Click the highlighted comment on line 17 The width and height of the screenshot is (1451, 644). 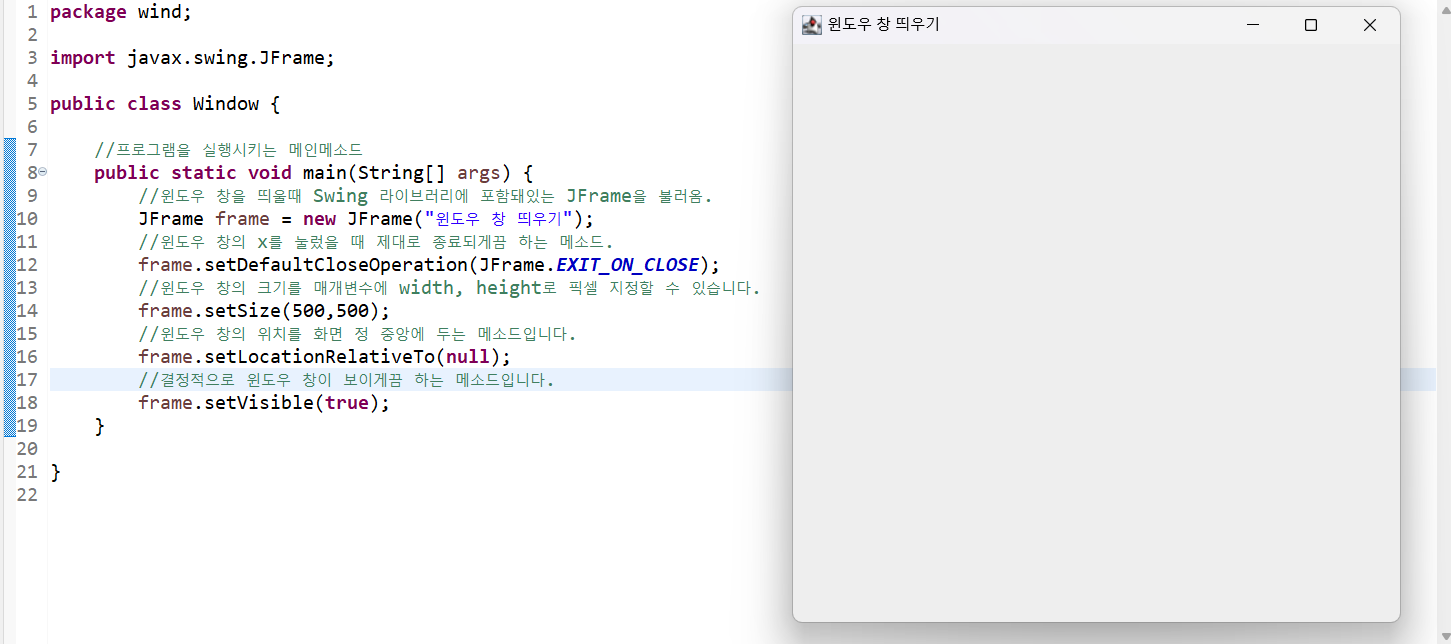pyautogui.click(x=346, y=380)
